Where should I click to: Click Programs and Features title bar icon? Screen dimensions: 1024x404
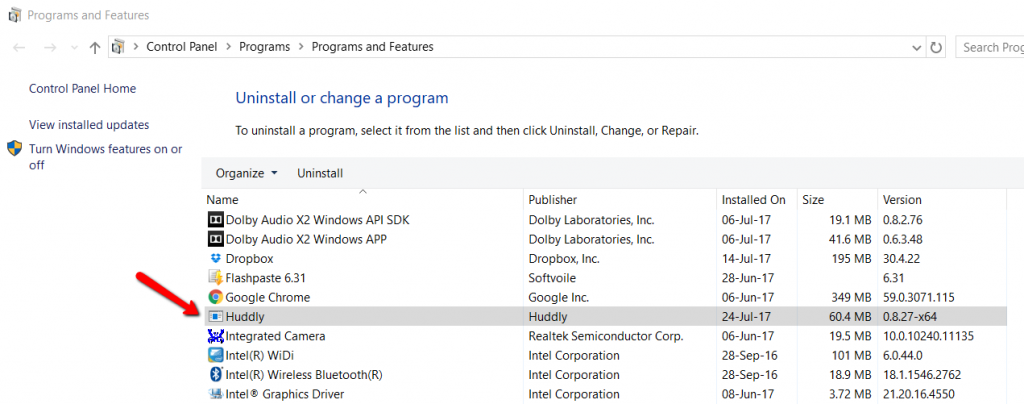(x=14, y=14)
